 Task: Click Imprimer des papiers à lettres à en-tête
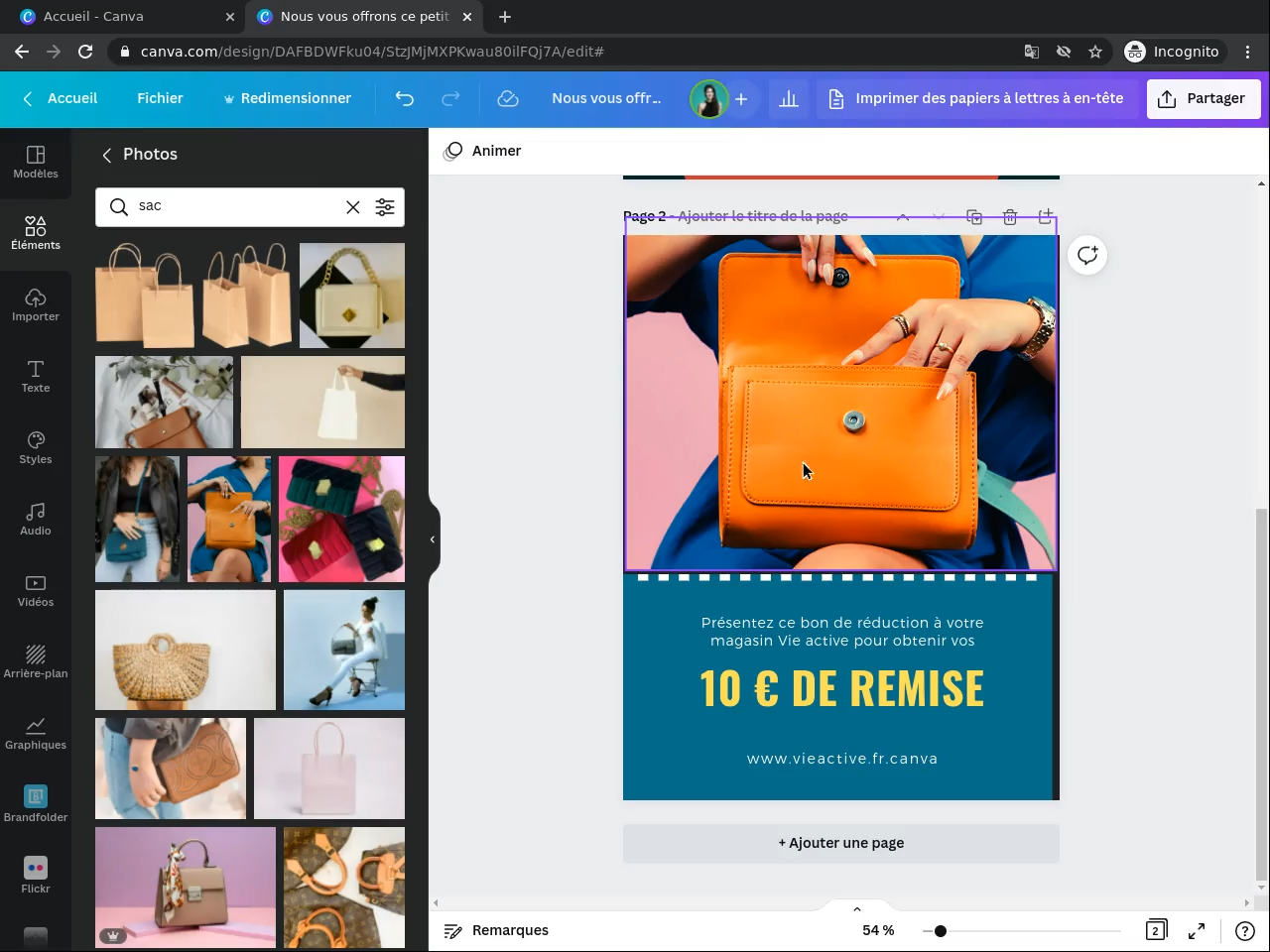pos(976,98)
